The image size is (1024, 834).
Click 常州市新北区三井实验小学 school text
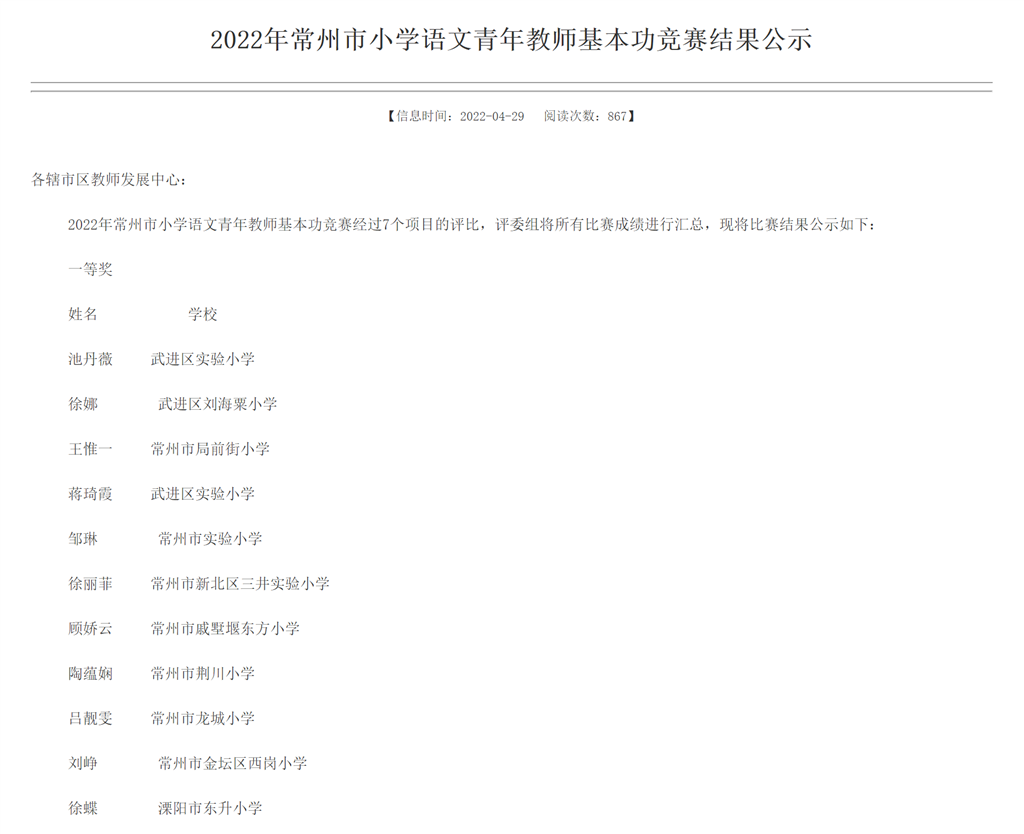click(x=240, y=584)
